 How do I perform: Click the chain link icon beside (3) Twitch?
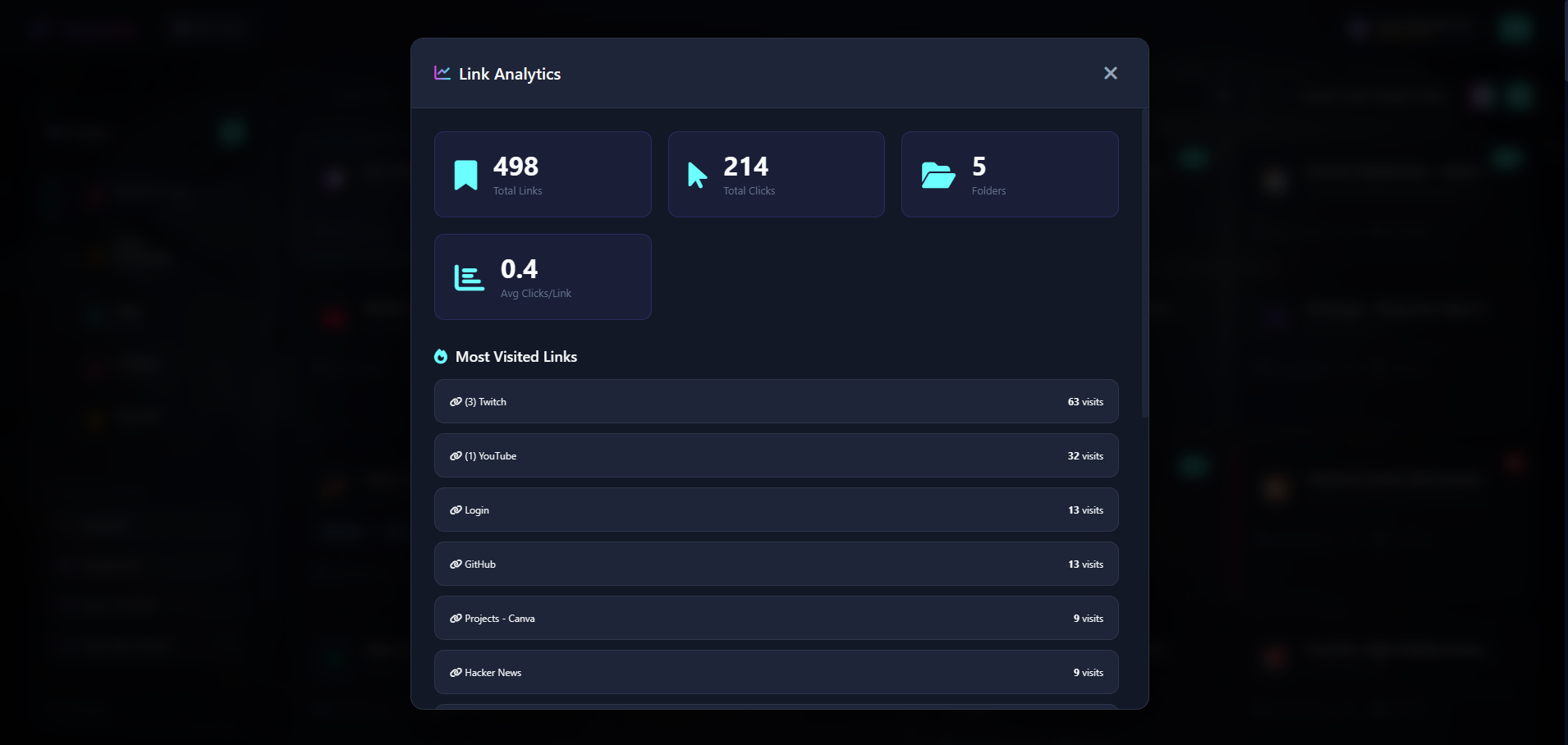(x=456, y=401)
